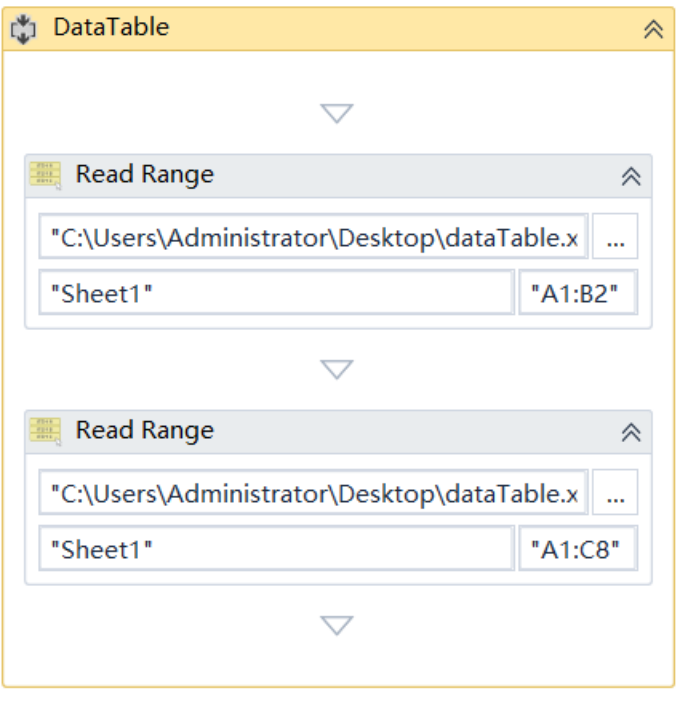Click the workbook path field above the A1:C8 range
Screen dimensions: 688x704
(314, 495)
